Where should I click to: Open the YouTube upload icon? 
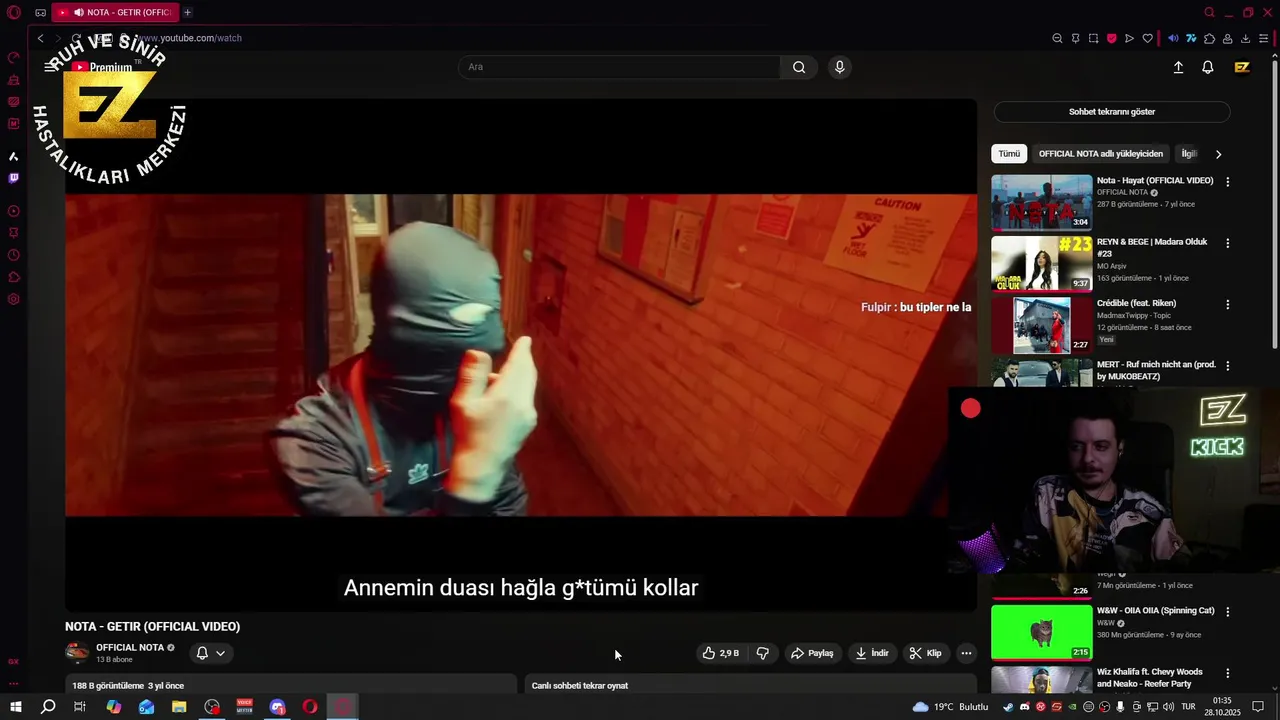click(1178, 67)
